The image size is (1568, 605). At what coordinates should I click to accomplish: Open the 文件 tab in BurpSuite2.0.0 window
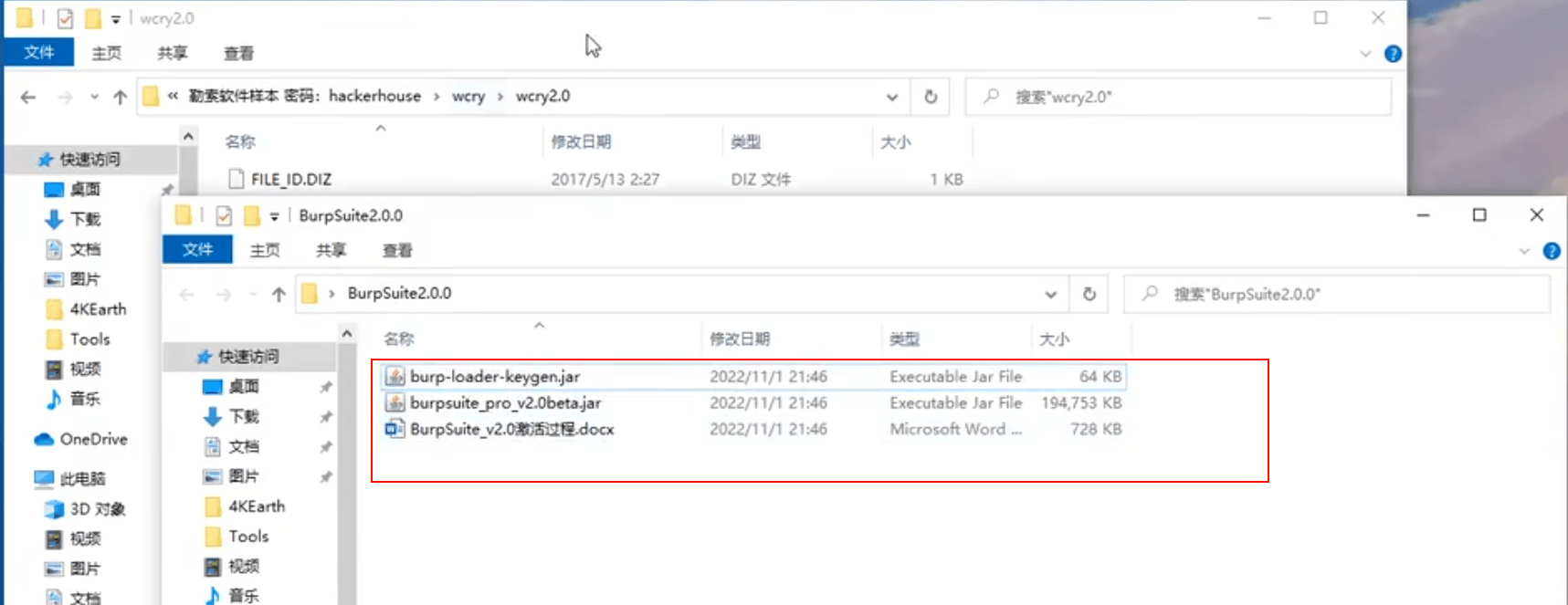click(x=197, y=250)
